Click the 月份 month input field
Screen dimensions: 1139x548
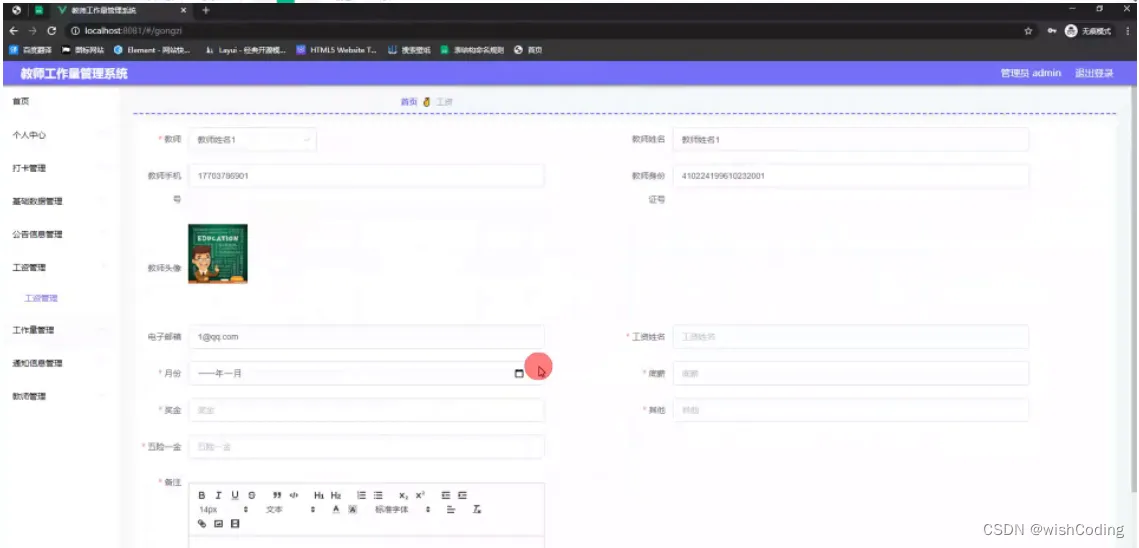click(x=366, y=374)
